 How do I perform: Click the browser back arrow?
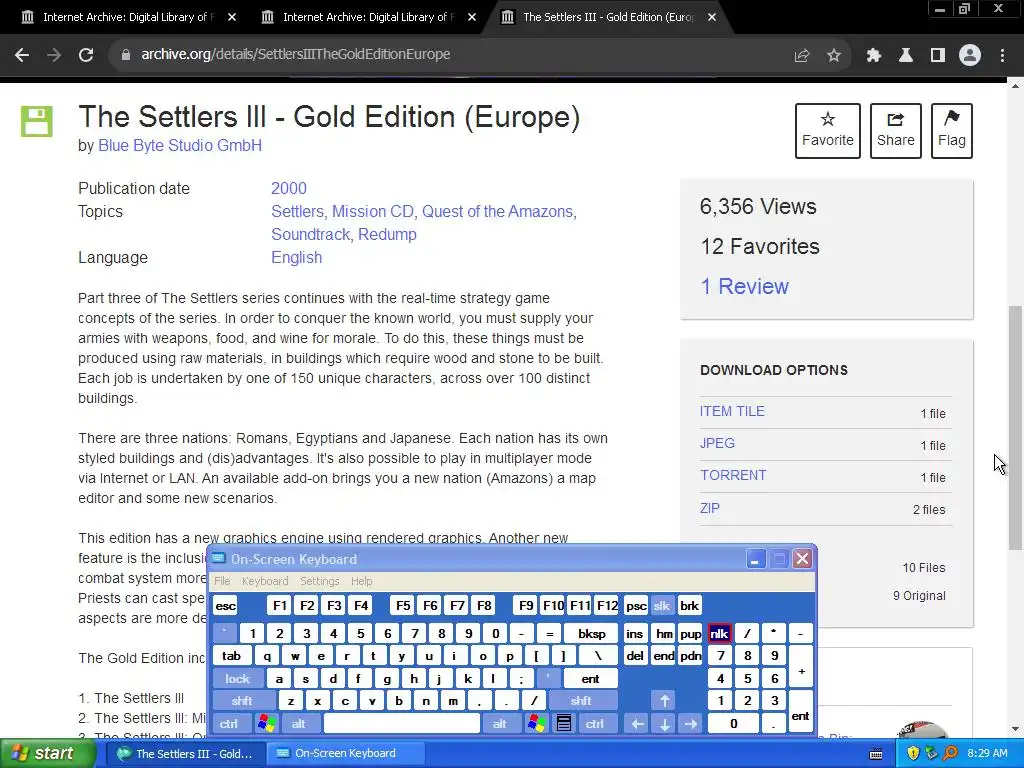[22, 55]
